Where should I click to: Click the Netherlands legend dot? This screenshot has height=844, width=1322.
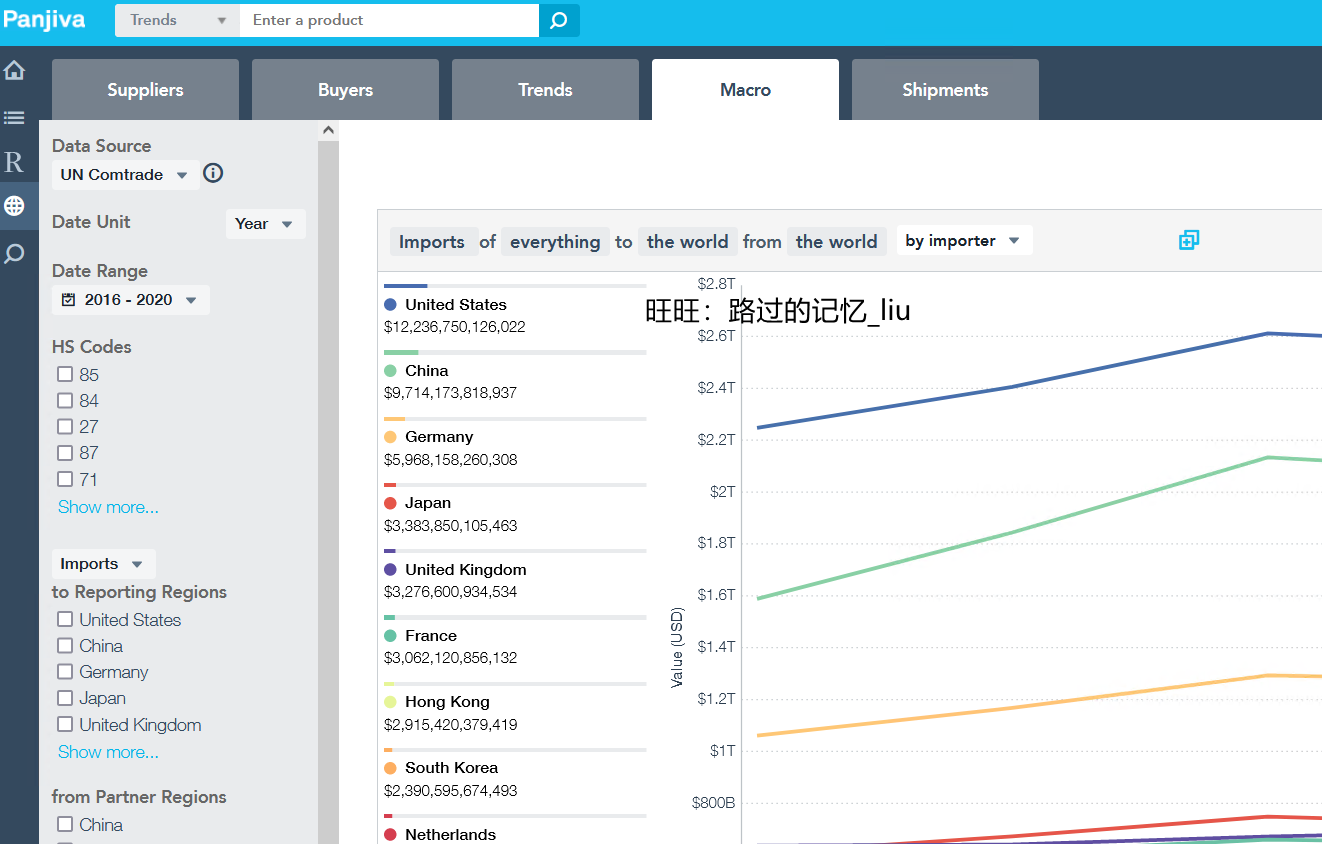390,834
